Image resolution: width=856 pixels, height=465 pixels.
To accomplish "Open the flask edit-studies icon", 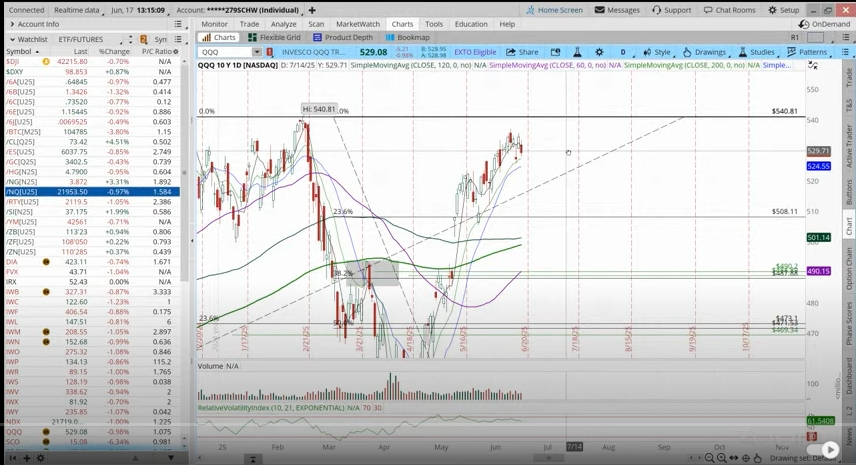I will [x=577, y=52].
